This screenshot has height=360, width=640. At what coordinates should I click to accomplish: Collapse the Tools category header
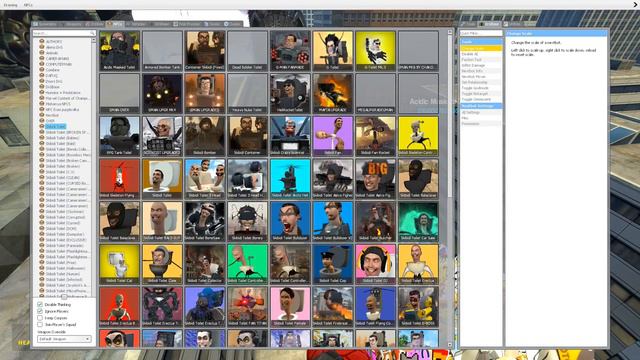tap(481, 42)
